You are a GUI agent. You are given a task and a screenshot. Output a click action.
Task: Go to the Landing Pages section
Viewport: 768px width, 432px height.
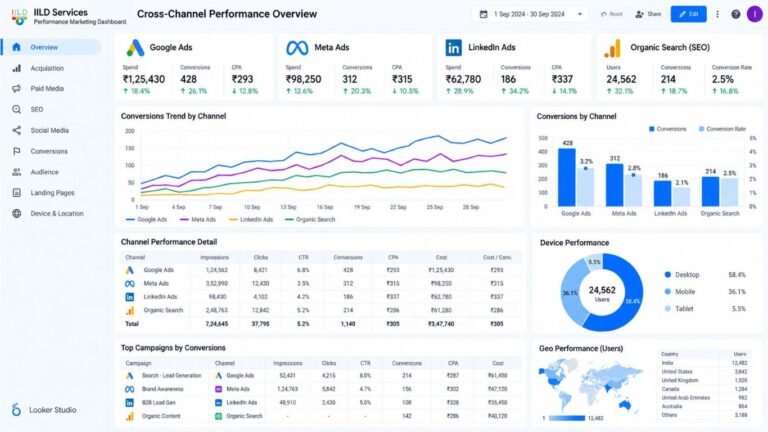coord(51,192)
